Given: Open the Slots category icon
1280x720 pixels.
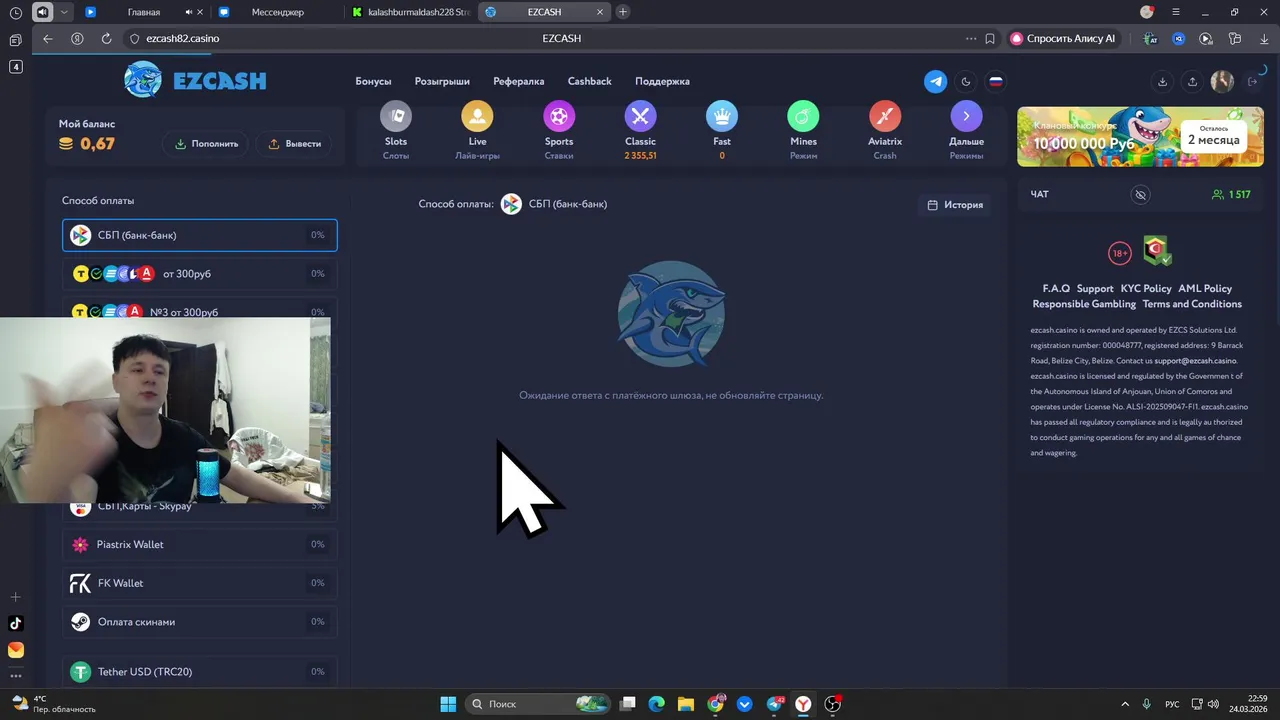Looking at the screenshot, I should point(396,116).
